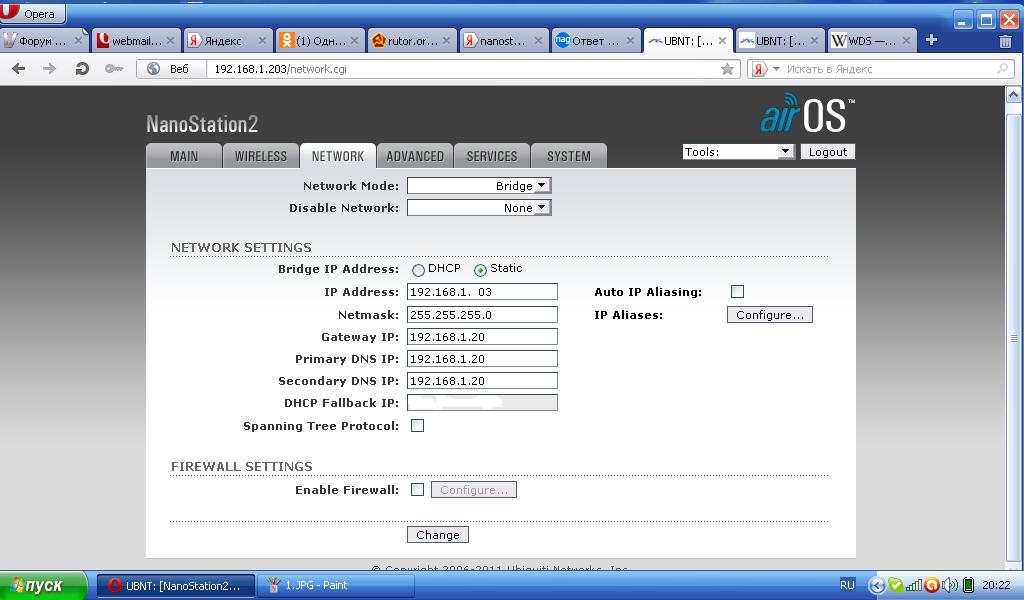
Task: Click the DHCP Fallback IP field
Action: tap(482, 403)
